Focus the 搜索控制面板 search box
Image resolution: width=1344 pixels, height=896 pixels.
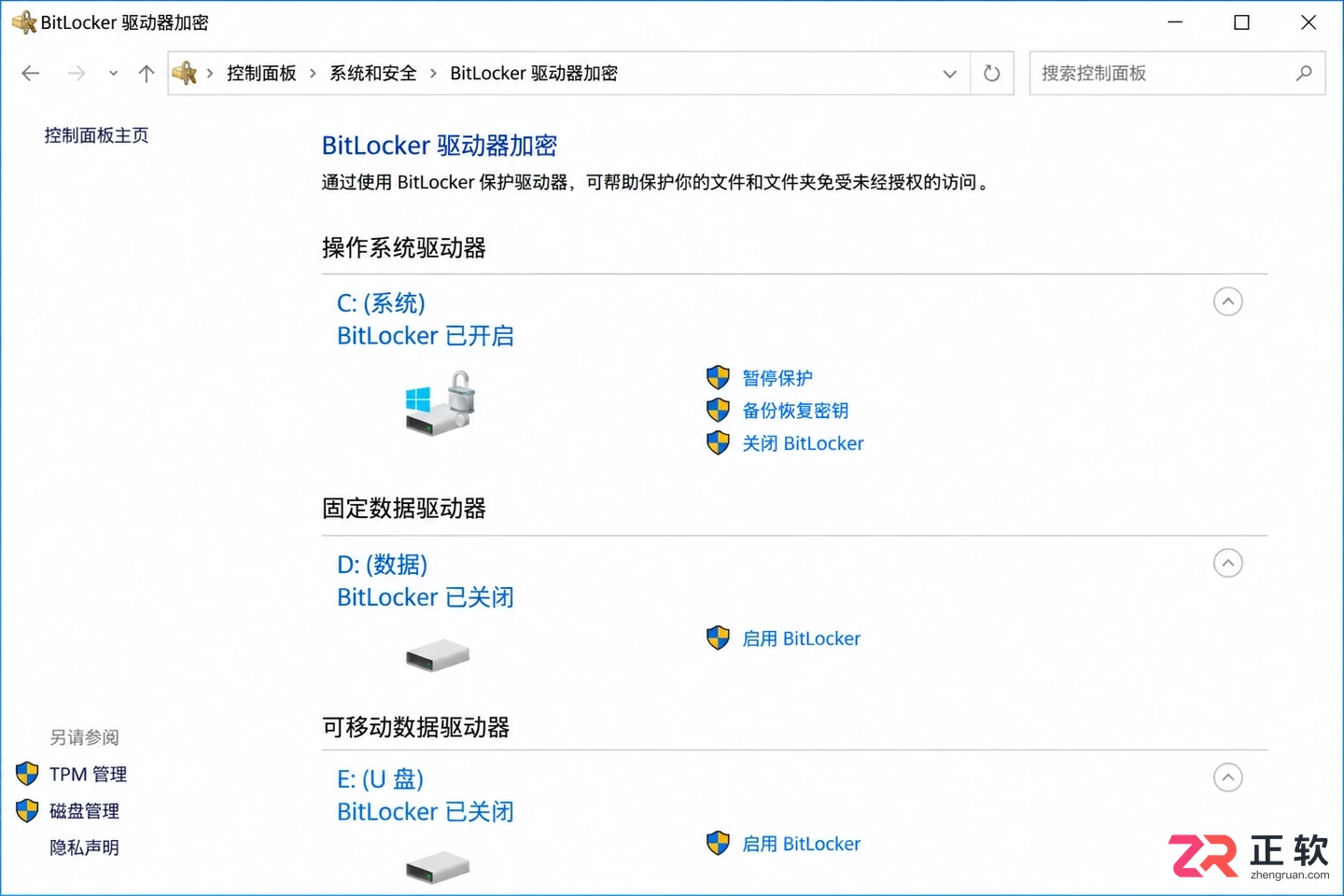click(1177, 74)
